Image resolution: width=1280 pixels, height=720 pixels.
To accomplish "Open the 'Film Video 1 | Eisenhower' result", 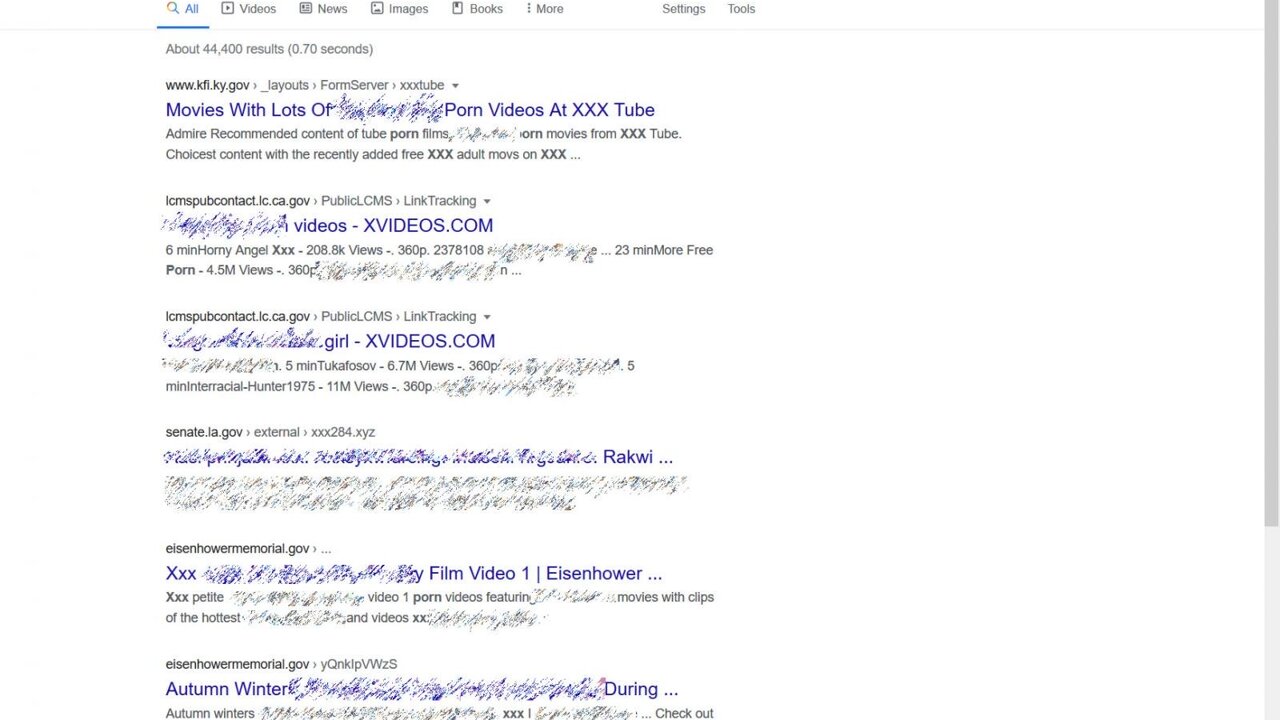I will click(x=414, y=573).
